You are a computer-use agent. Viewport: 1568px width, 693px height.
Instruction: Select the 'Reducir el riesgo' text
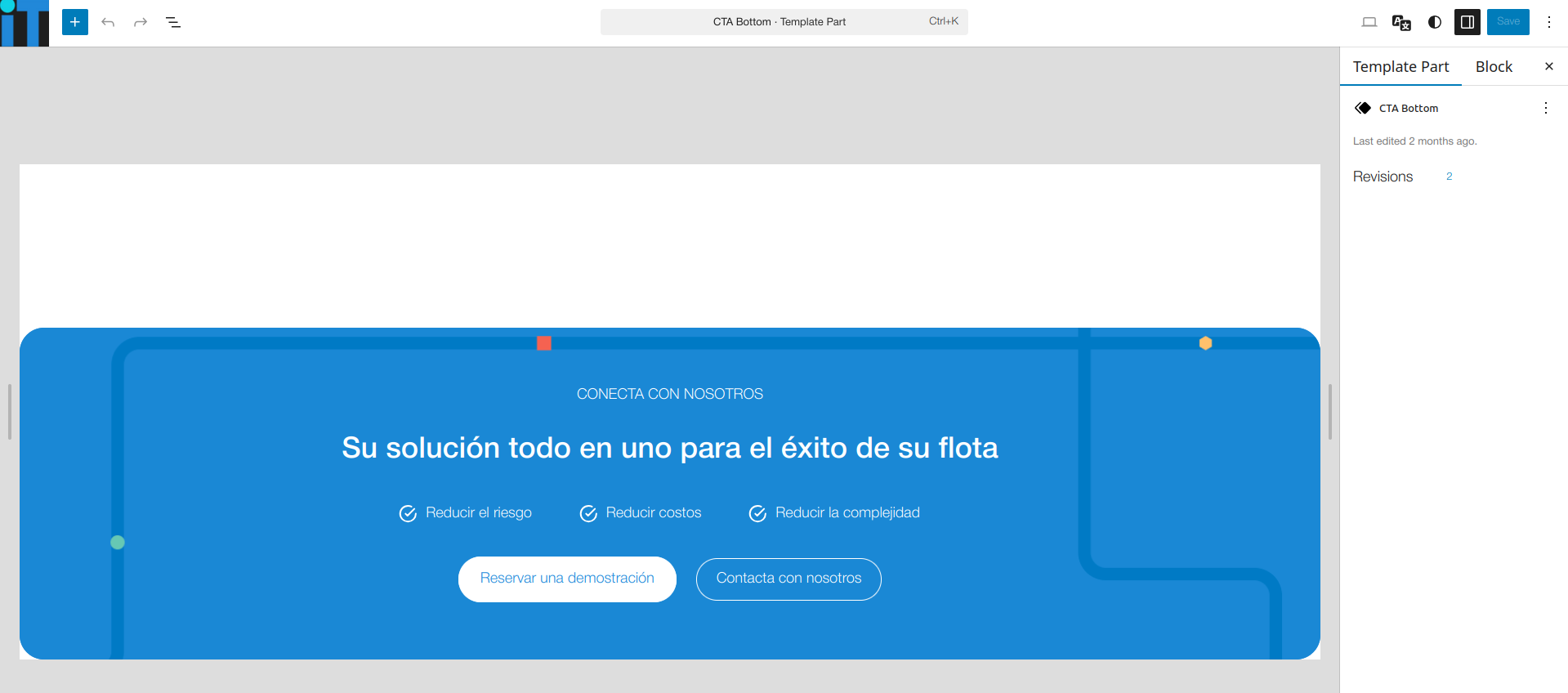coord(479,512)
